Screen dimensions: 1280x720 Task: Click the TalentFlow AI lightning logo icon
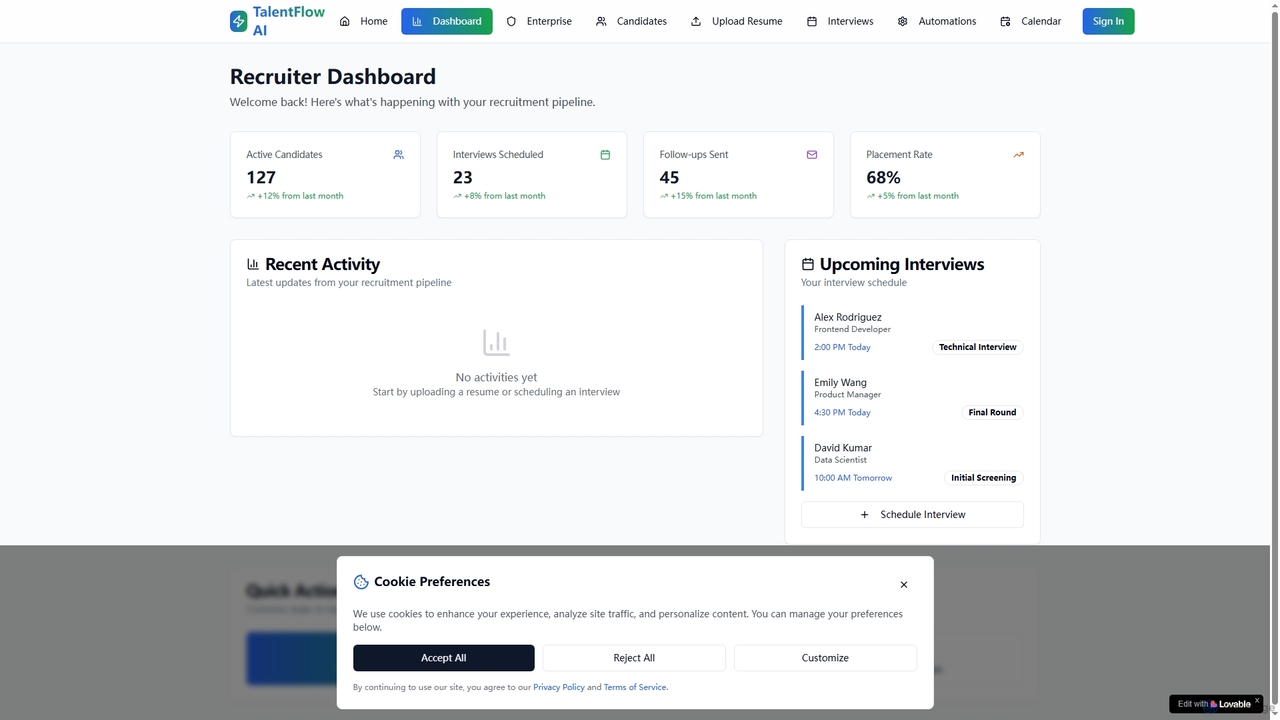point(238,21)
